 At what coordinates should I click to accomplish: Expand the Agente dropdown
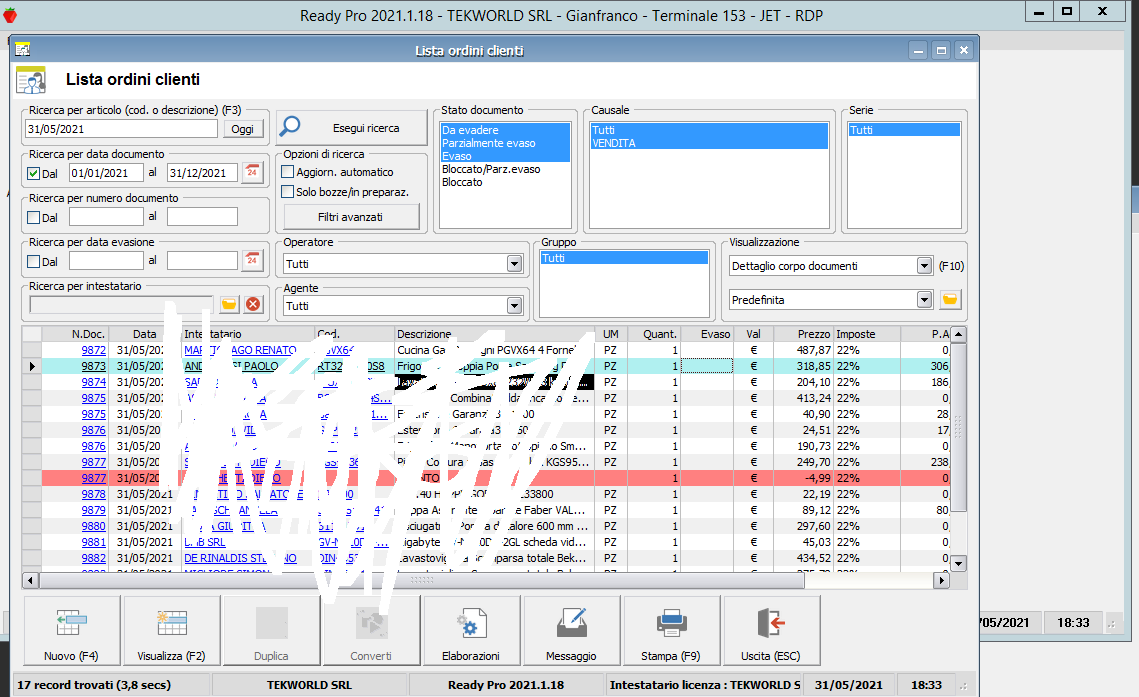point(514,306)
